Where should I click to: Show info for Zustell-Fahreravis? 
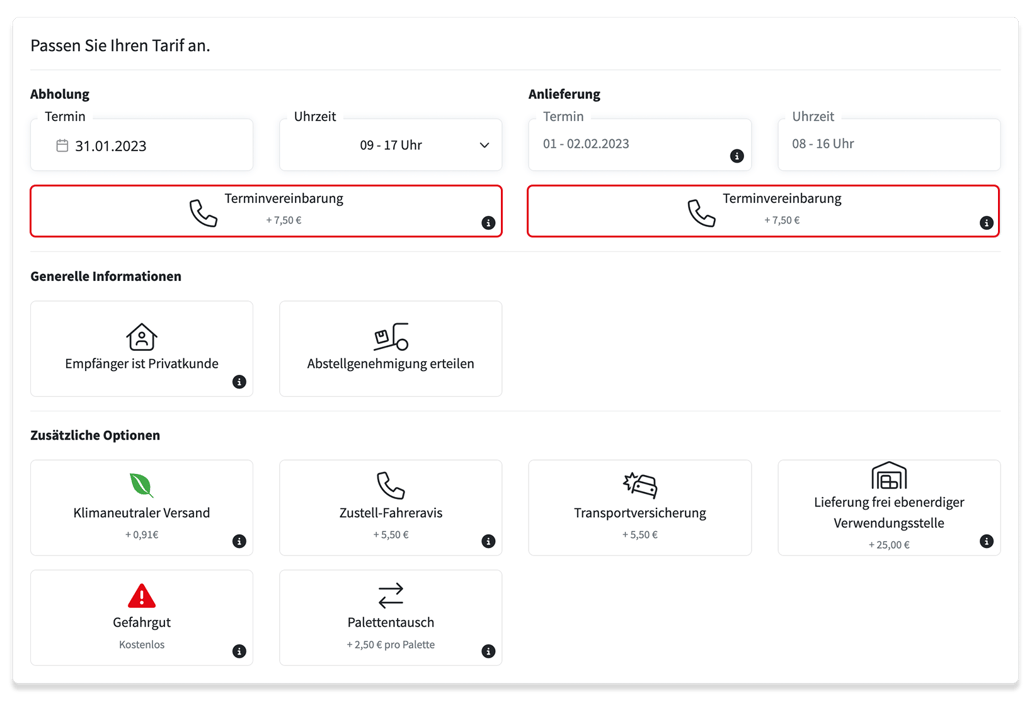tap(488, 542)
